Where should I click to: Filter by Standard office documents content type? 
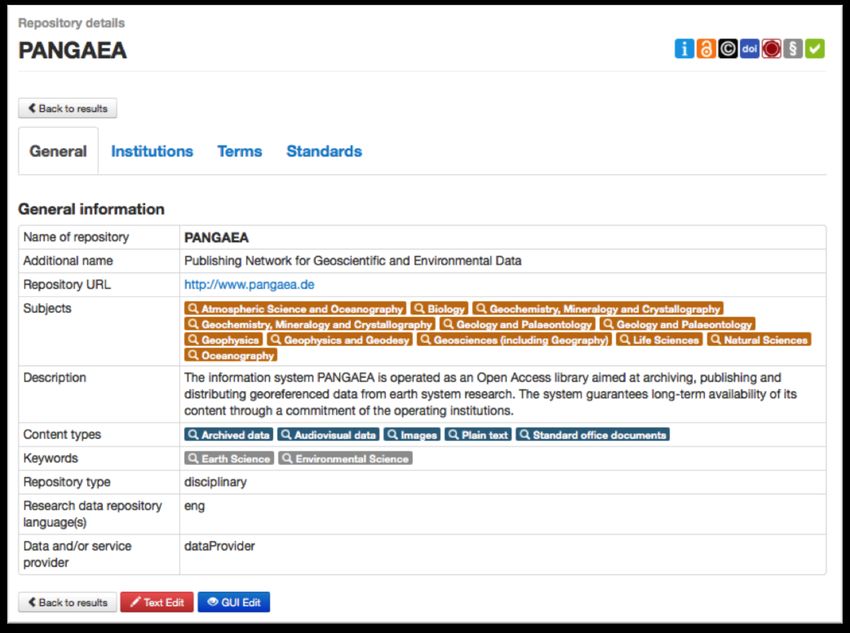(593, 435)
